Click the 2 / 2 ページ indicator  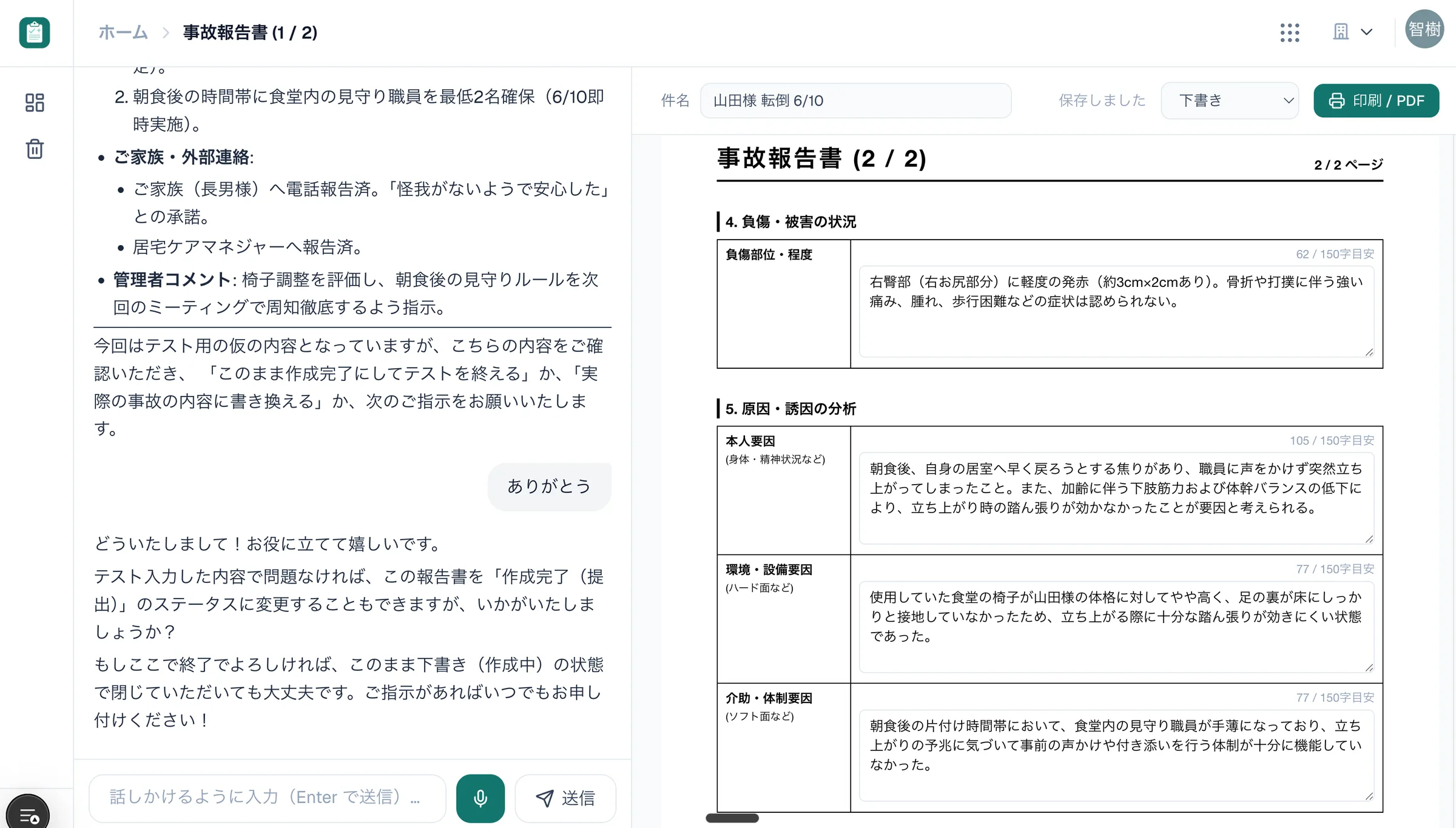click(x=1348, y=164)
